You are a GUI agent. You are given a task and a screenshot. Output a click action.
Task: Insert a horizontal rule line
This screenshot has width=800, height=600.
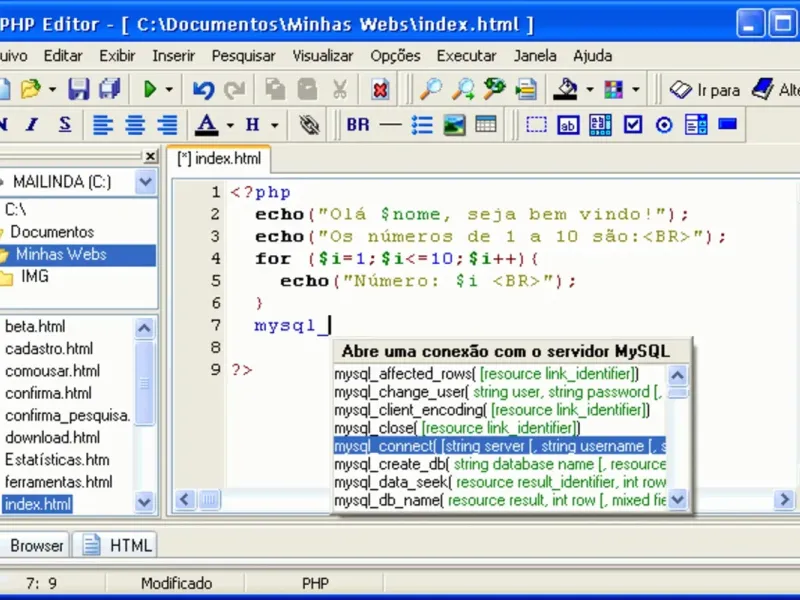pyautogui.click(x=390, y=124)
